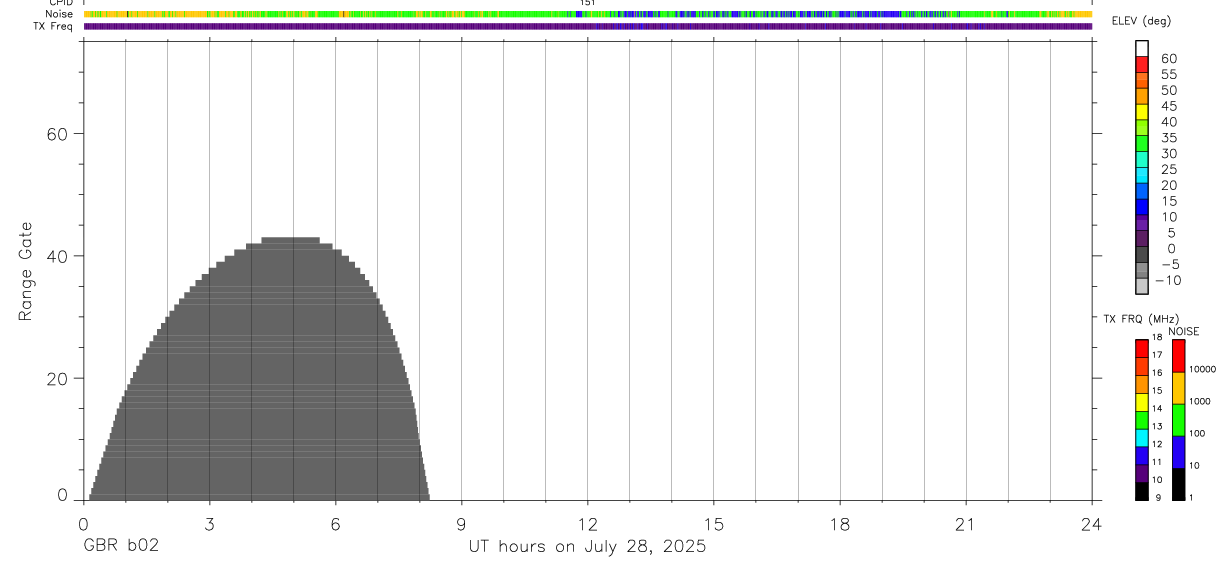Click the x-axis tick label '12'
This screenshot has width=1228, height=567.
(587, 525)
